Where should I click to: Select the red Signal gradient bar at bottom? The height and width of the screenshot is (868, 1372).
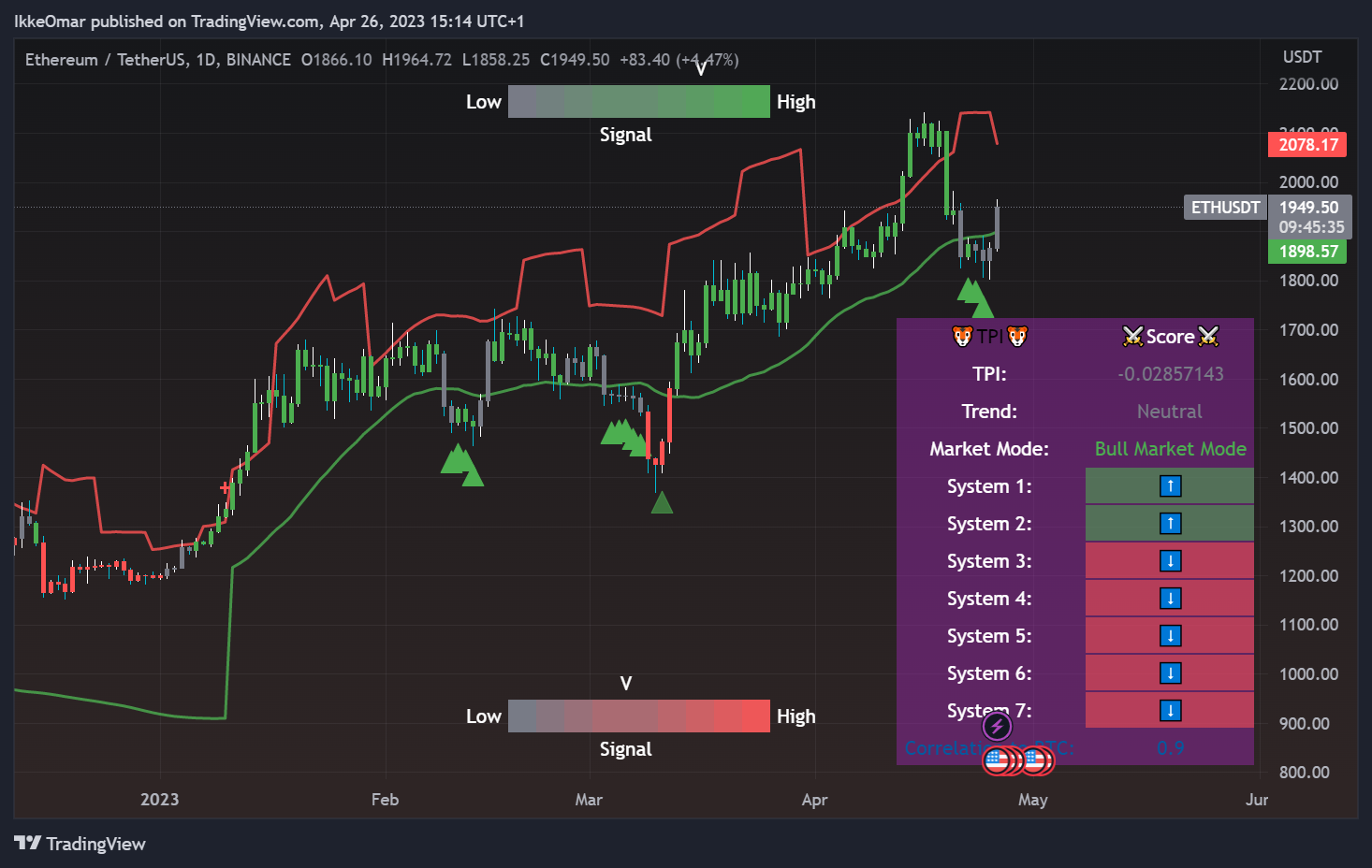point(639,716)
